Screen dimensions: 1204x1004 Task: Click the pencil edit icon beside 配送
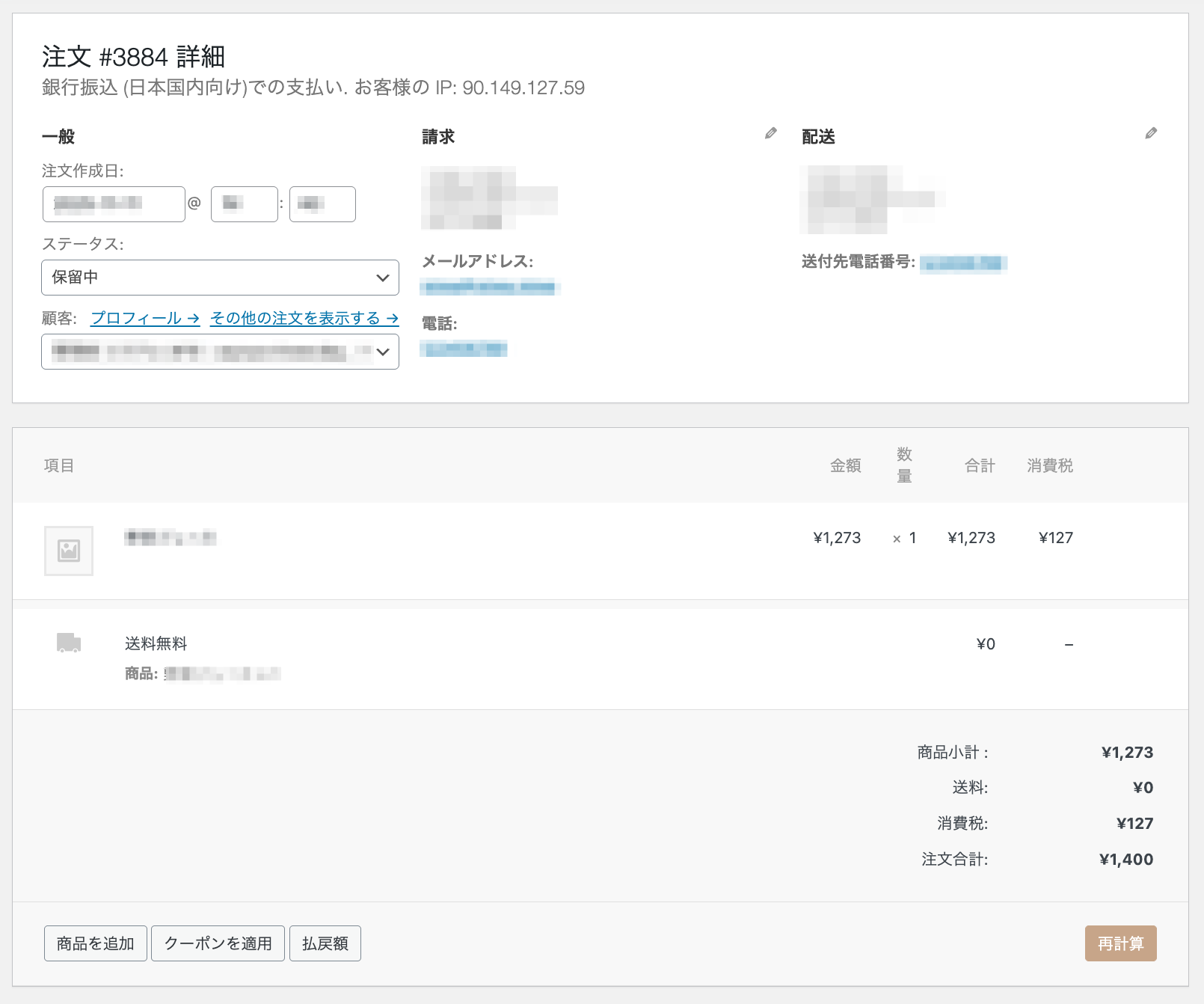(x=1151, y=133)
